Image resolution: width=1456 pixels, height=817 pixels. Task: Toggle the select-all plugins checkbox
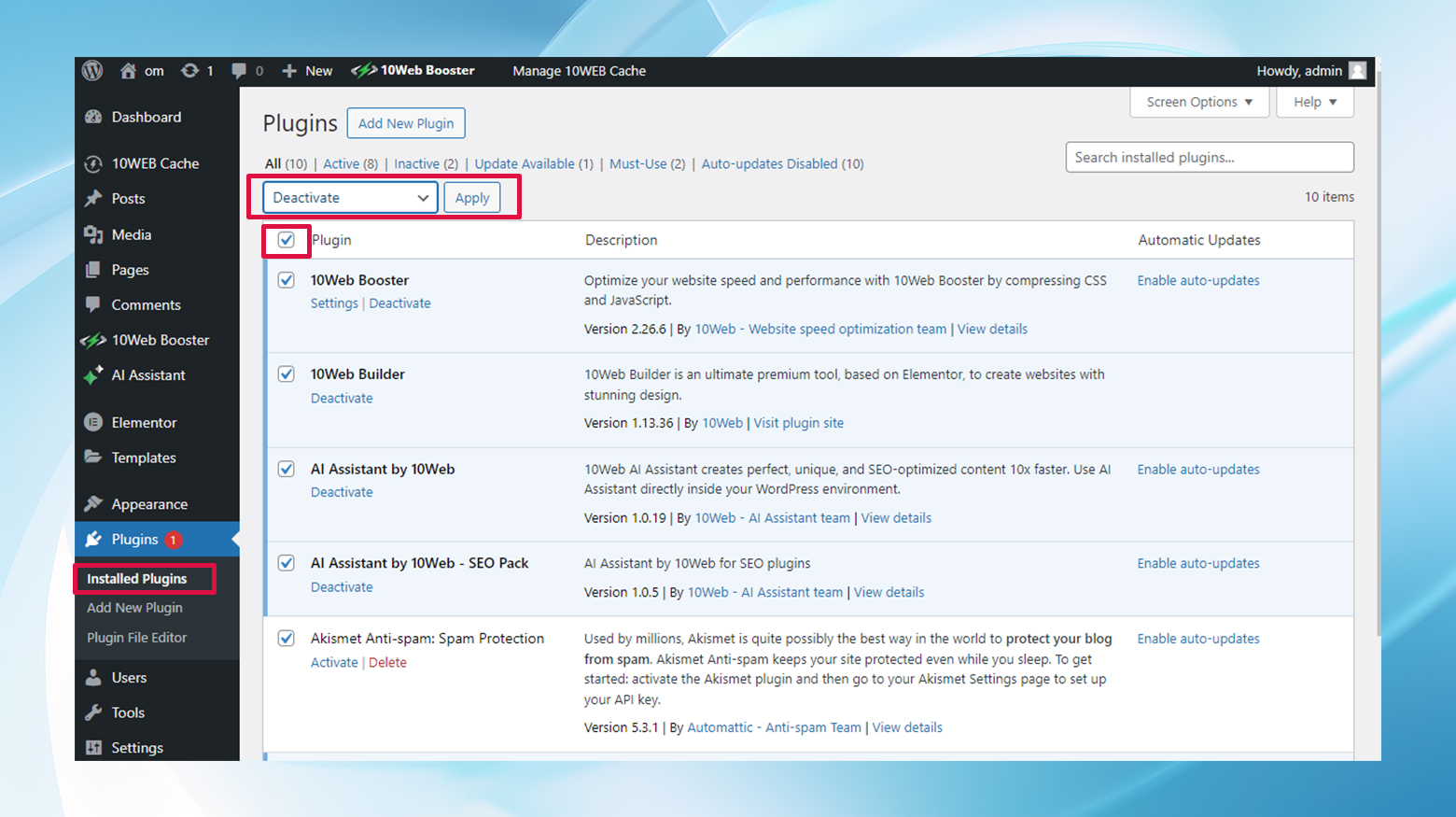pos(286,240)
